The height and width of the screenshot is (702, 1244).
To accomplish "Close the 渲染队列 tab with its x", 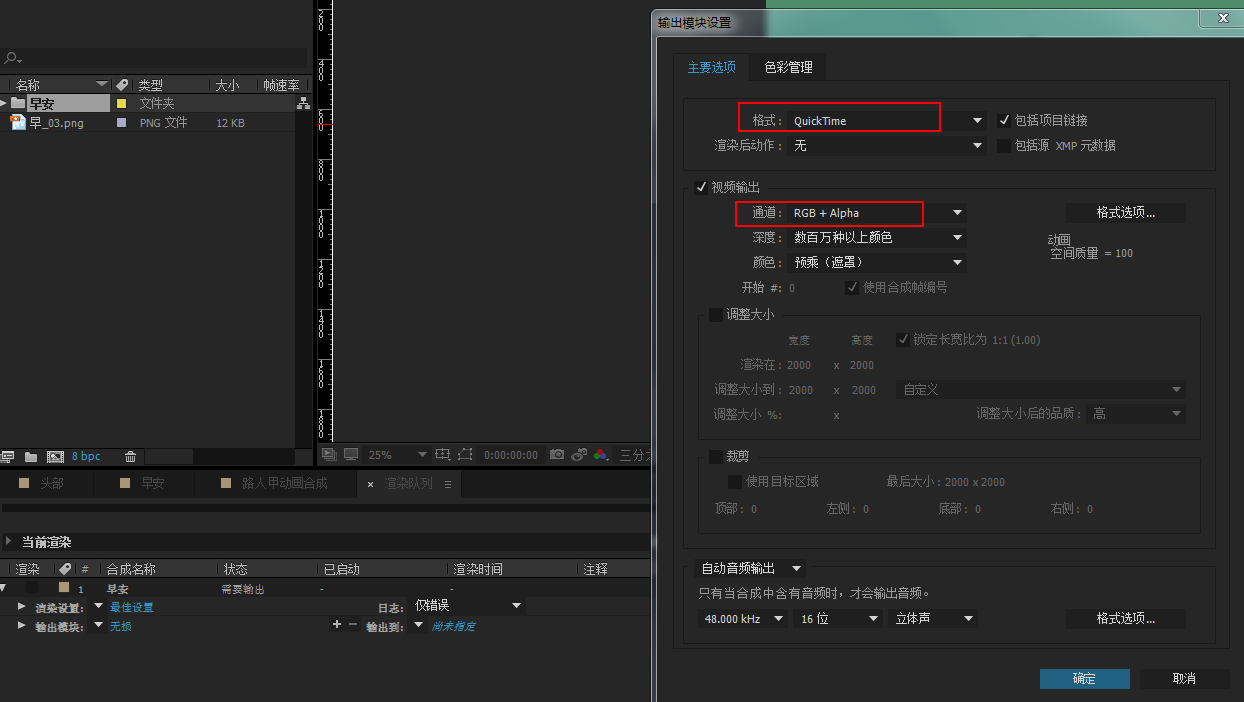I will 370,484.
